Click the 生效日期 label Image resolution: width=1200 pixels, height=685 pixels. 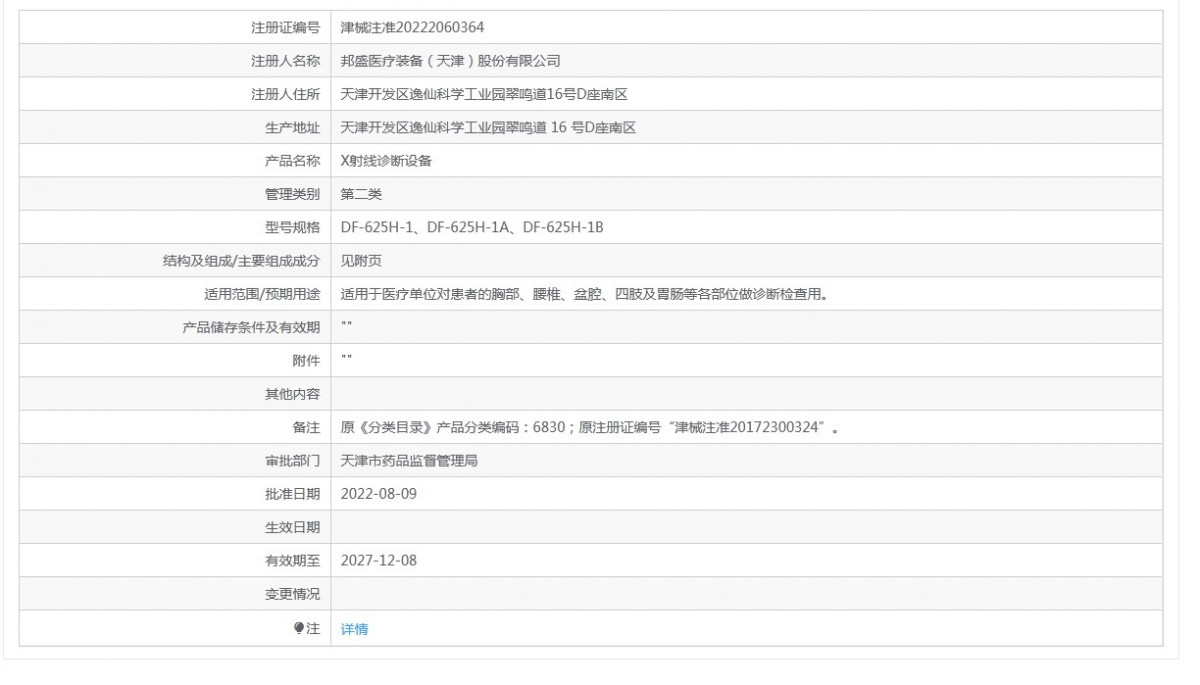292,528
